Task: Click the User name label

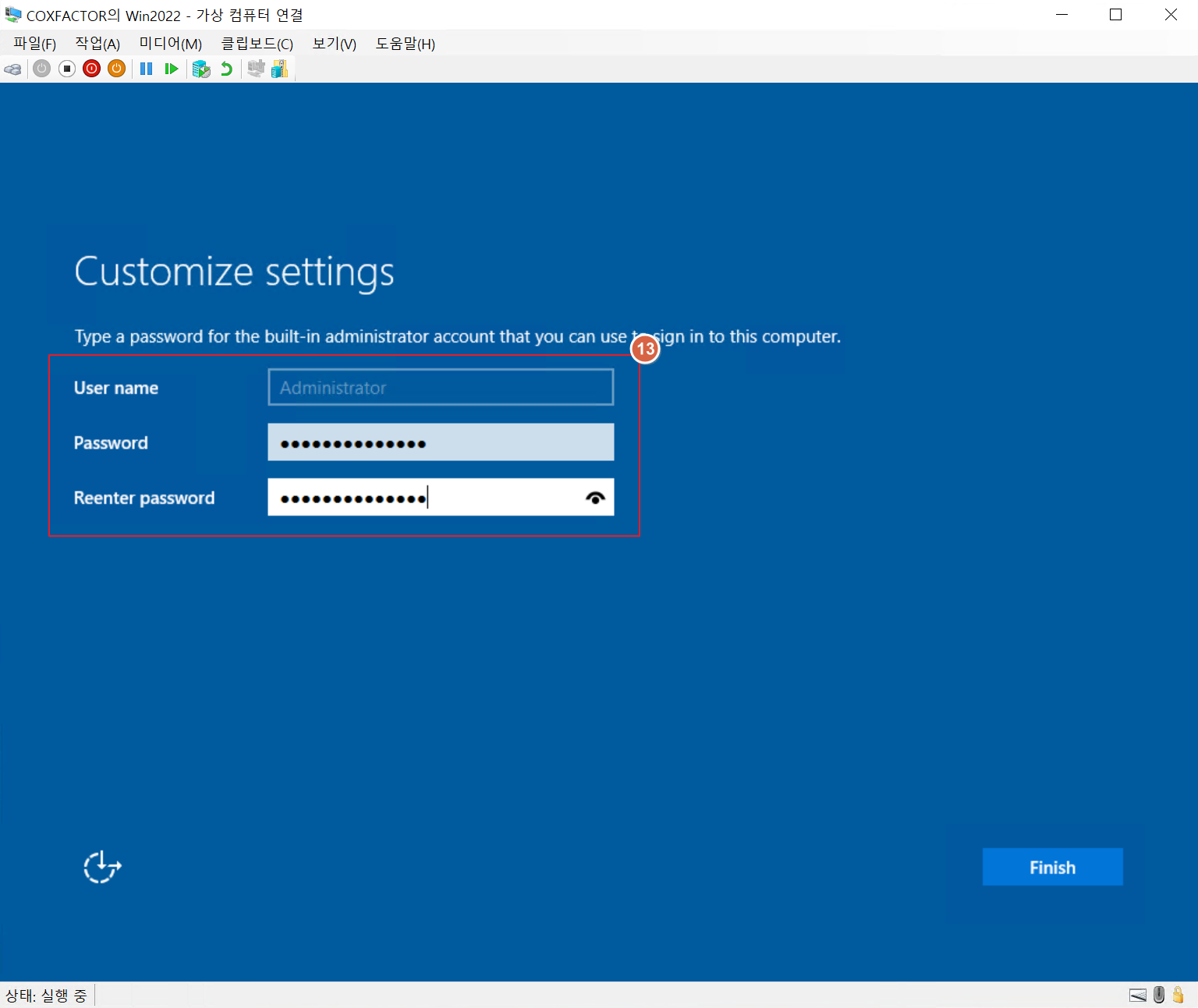Action: tap(116, 388)
